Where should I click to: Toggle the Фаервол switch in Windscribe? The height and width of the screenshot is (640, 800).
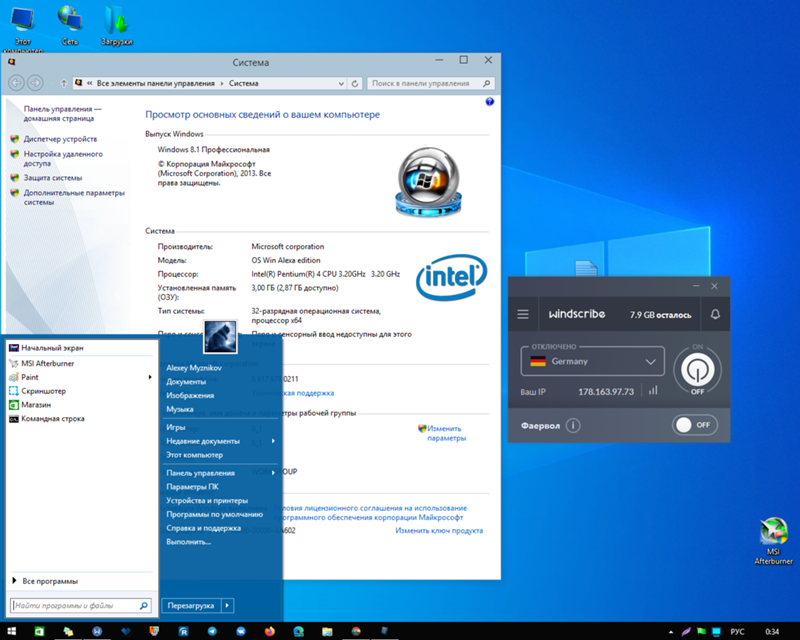coord(694,425)
